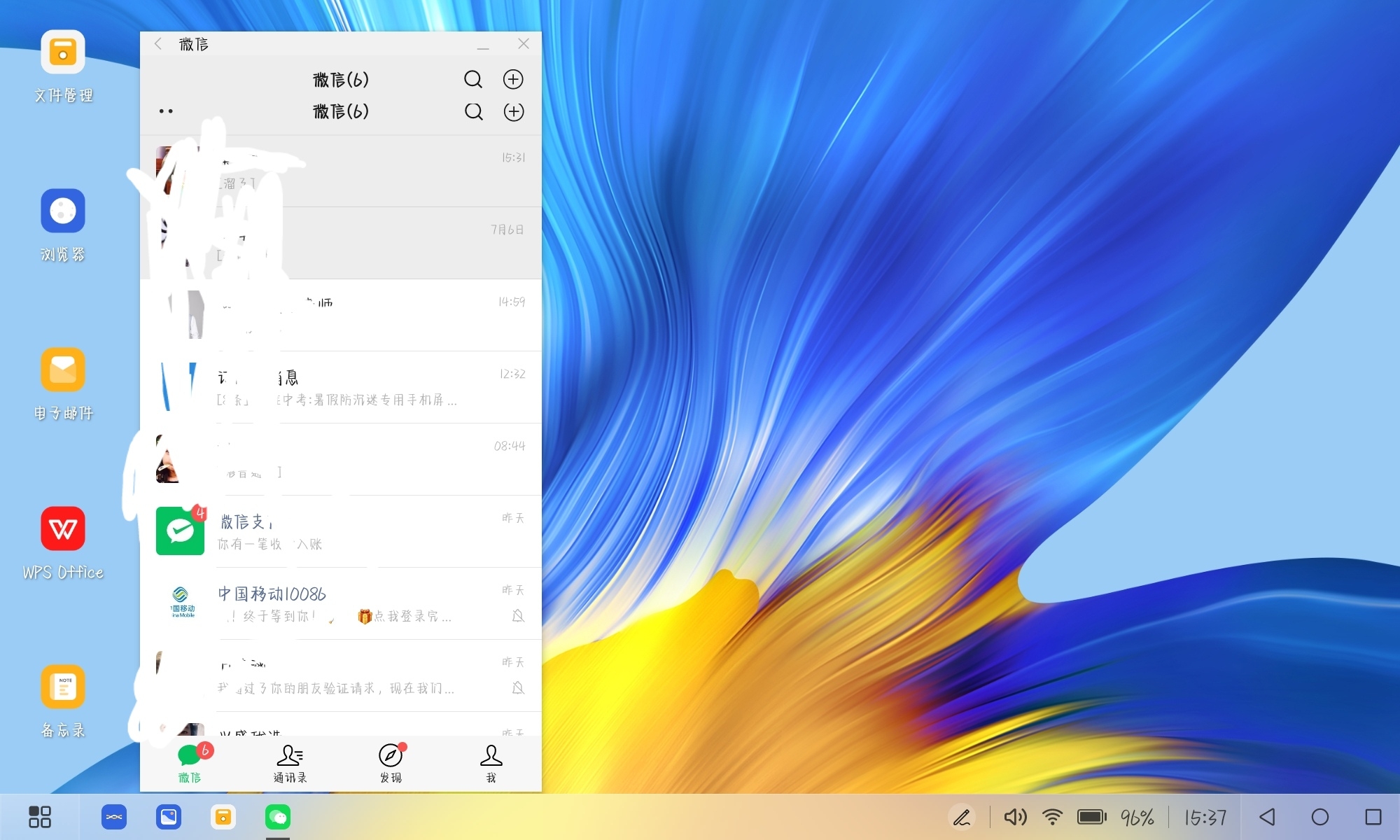
Task: Click muted bell on 朋友验证请求 row
Action: [x=518, y=688]
